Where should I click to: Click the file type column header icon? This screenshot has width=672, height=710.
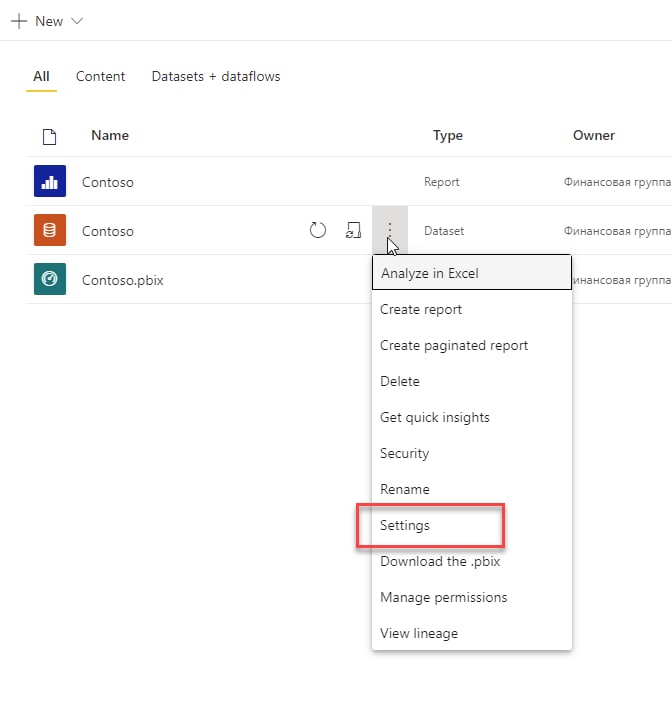point(49,136)
